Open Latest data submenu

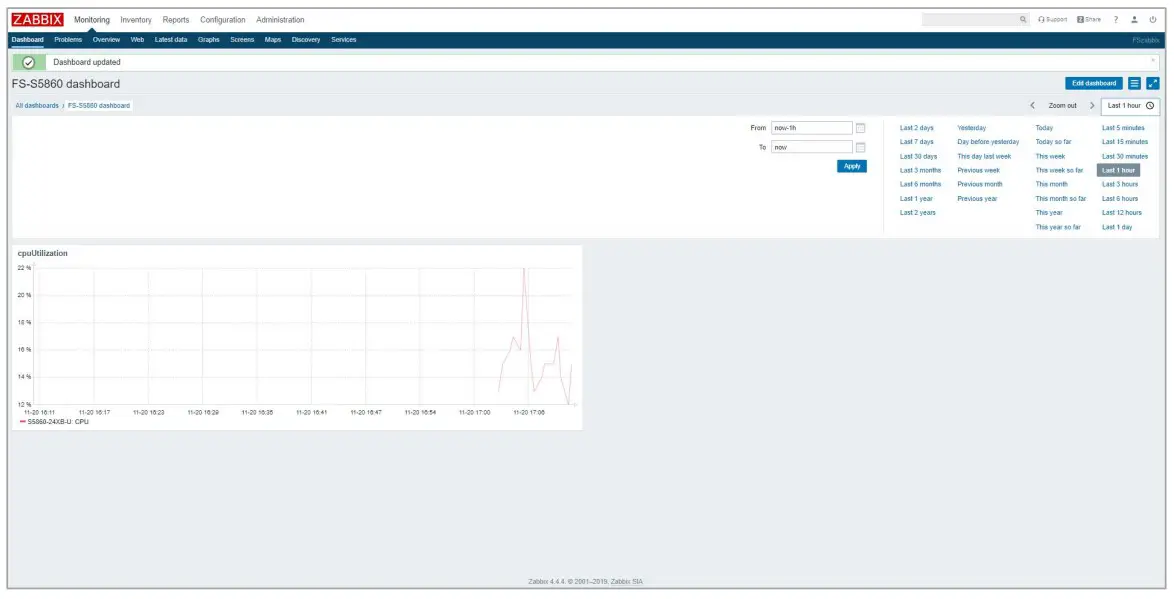point(171,40)
